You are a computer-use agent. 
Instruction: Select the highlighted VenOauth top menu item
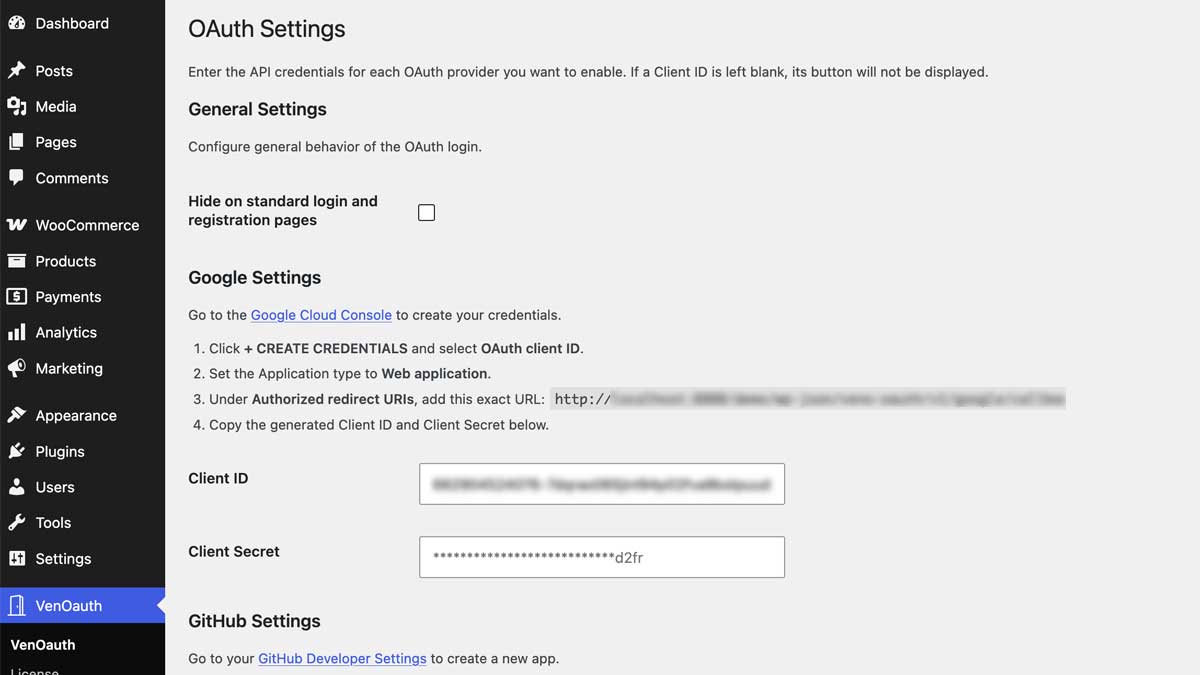pyautogui.click(x=82, y=606)
